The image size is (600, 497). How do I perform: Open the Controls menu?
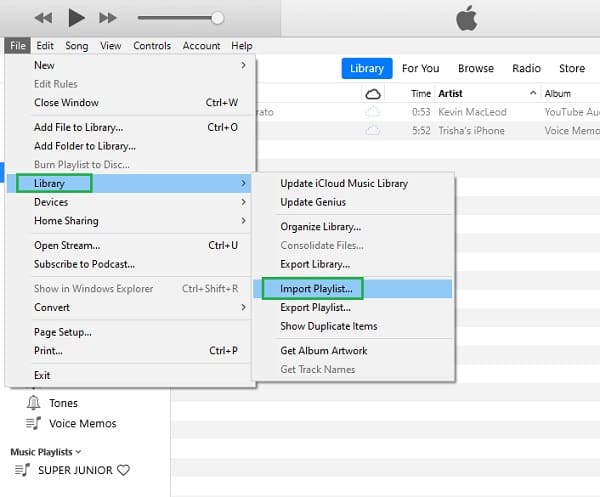pyautogui.click(x=152, y=46)
